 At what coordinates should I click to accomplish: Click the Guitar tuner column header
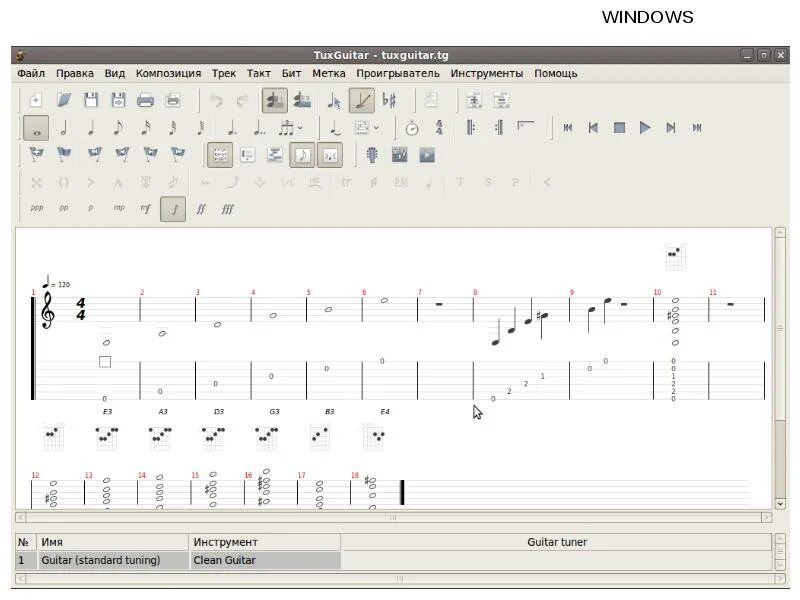[557, 542]
